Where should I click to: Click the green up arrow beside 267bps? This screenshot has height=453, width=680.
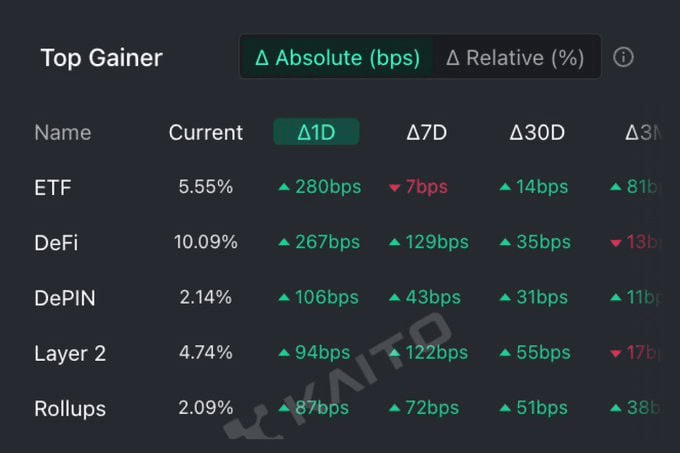[x=284, y=242]
